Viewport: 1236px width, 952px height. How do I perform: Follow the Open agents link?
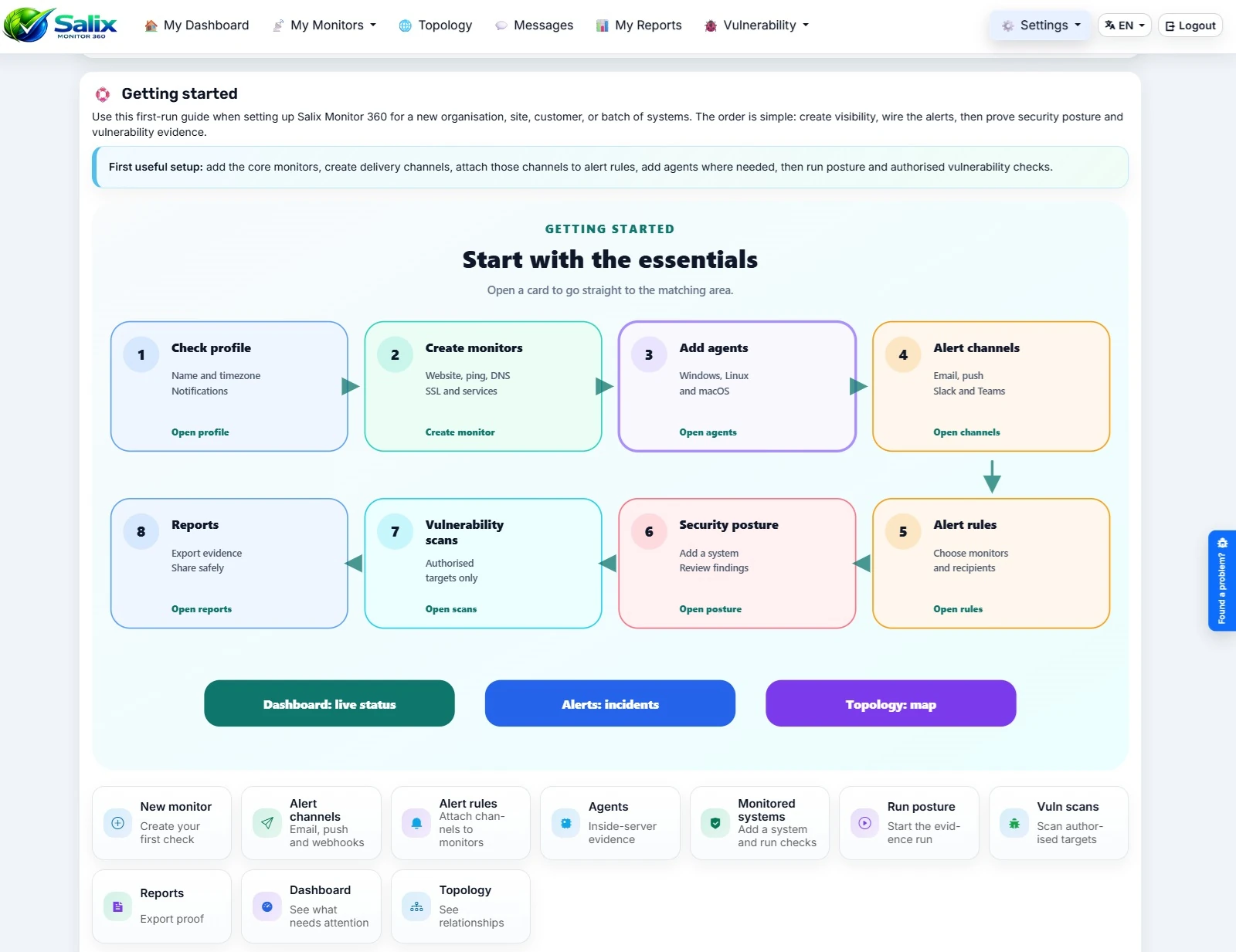point(708,432)
